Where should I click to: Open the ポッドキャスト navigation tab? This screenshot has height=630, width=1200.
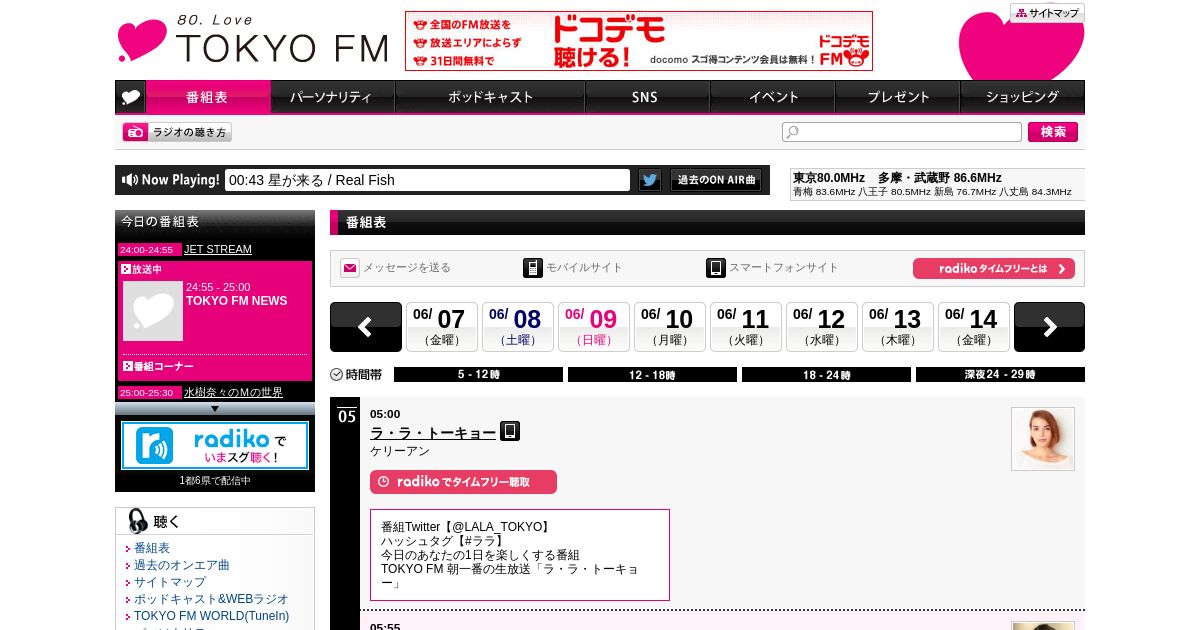point(490,97)
